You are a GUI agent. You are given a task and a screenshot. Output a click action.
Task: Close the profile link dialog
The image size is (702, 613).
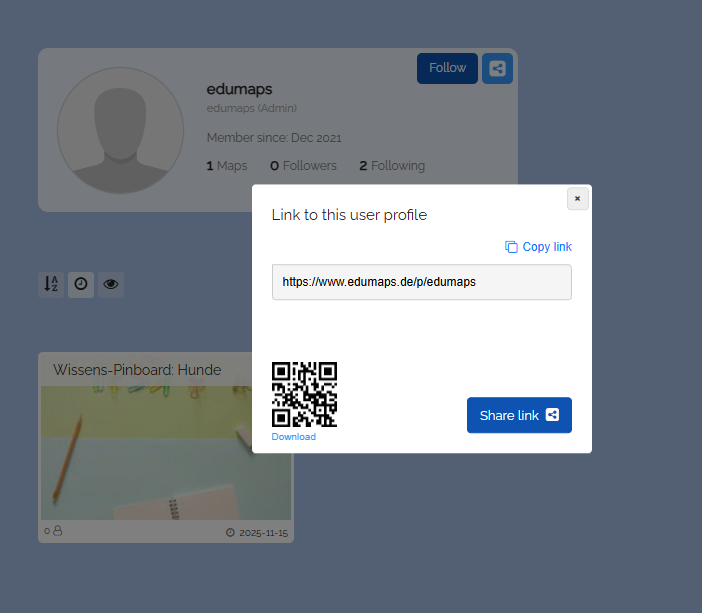click(577, 199)
